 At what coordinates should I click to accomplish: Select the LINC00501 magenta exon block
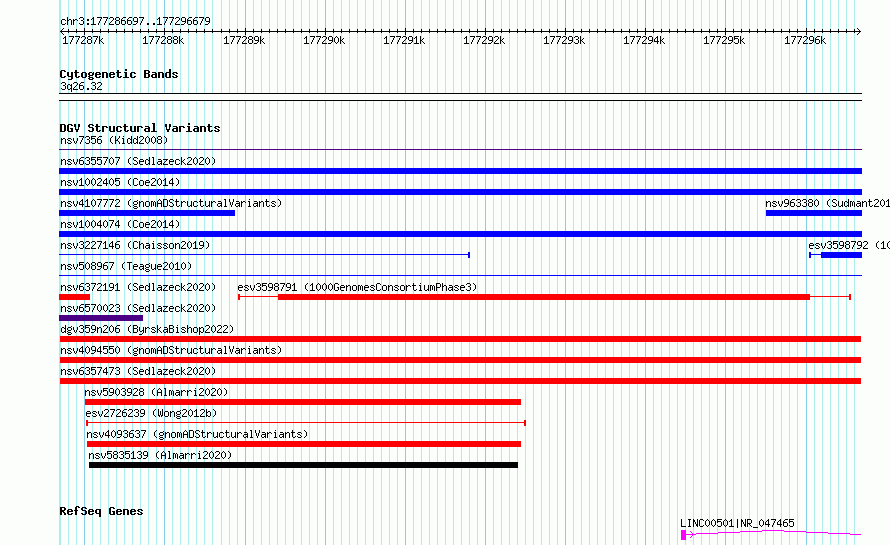[683, 535]
